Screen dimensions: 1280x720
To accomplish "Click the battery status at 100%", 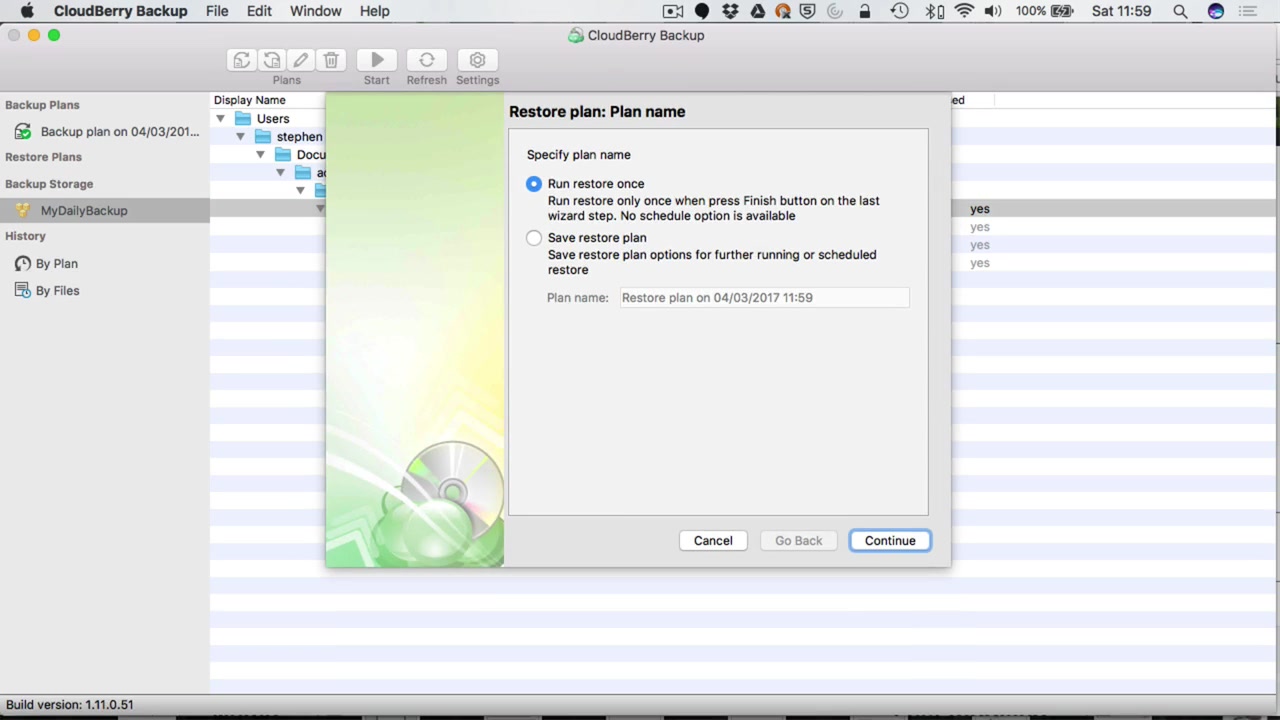I will [x=1045, y=11].
